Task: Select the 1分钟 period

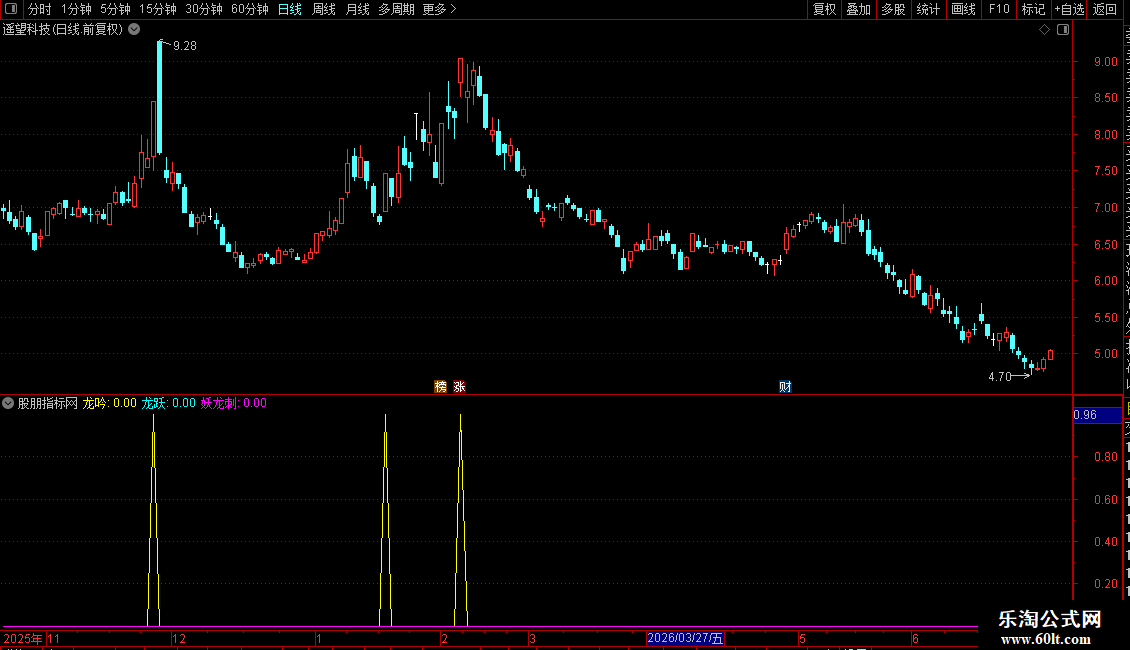Action: click(76, 9)
